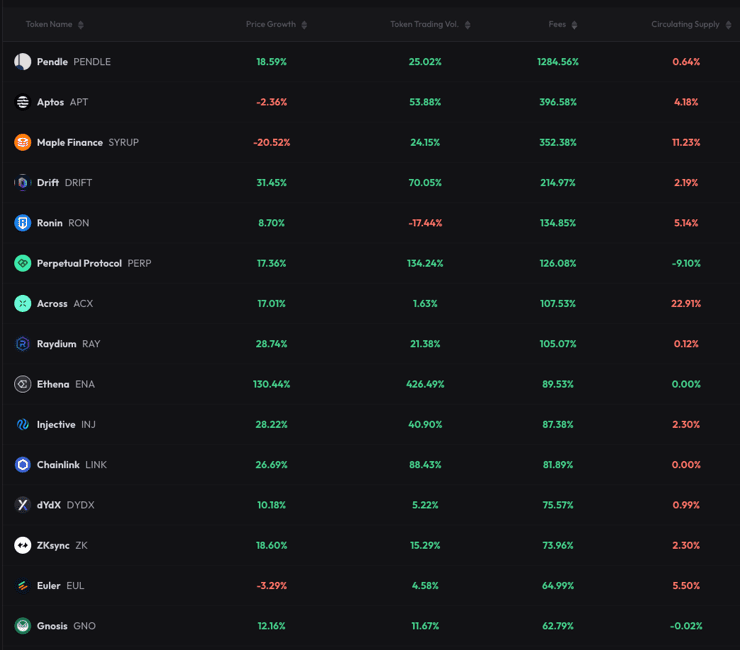Click the Drift token logo icon
740x650 pixels.
click(x=22, y=183)
